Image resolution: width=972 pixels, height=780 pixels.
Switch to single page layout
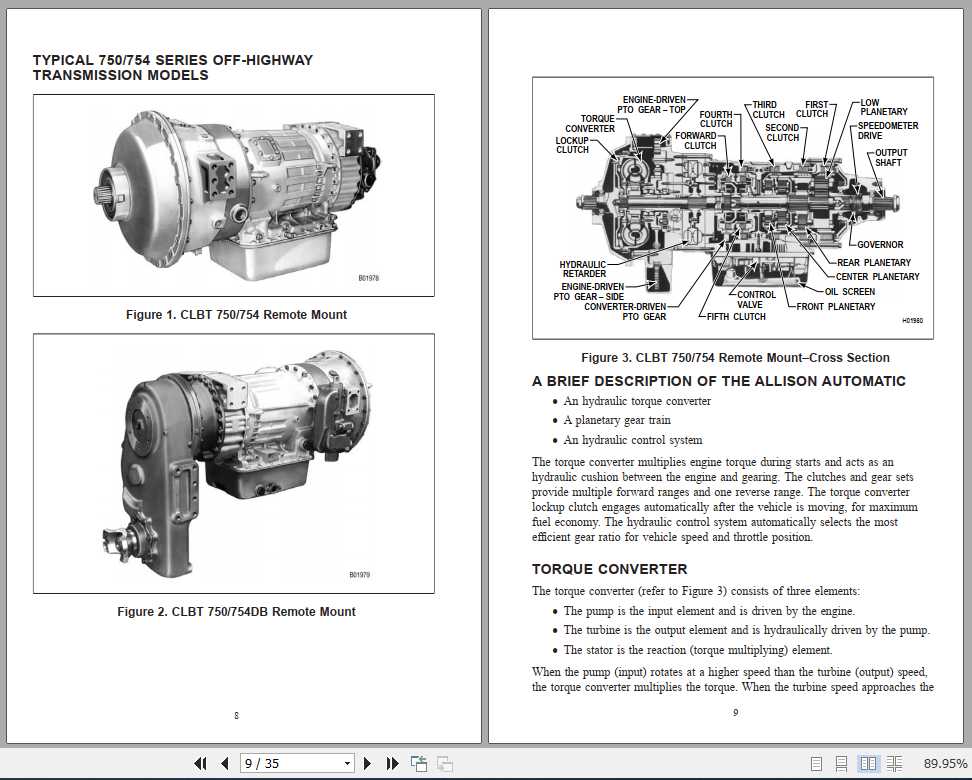816,763
